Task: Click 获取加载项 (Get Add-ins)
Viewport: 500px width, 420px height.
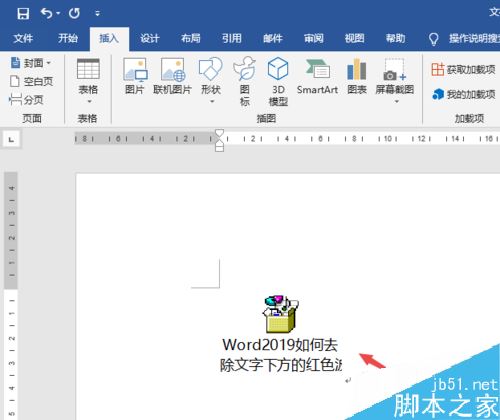Action: tap(463, 69)
